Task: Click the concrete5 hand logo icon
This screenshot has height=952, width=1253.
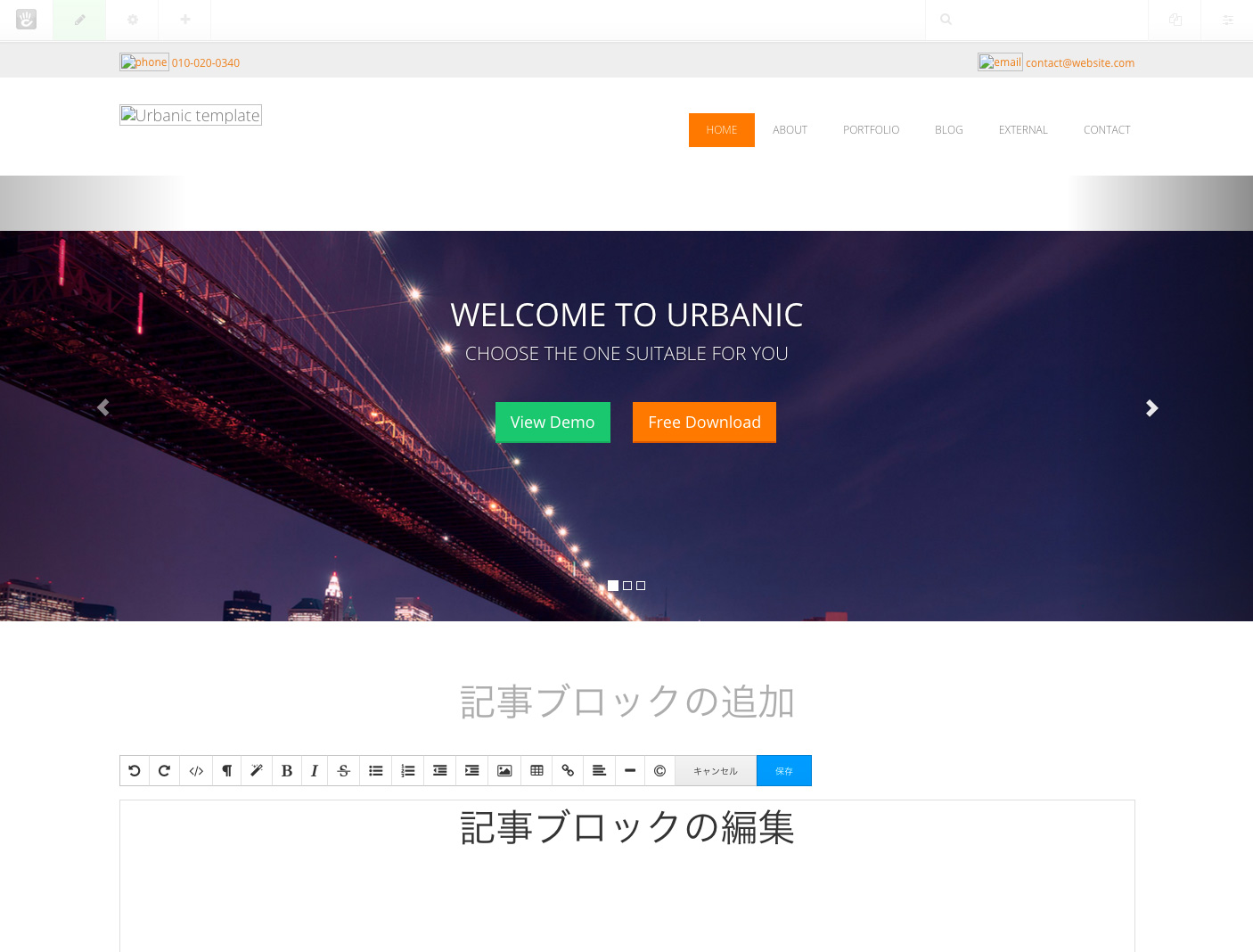Action: click(x=26, y=19)
